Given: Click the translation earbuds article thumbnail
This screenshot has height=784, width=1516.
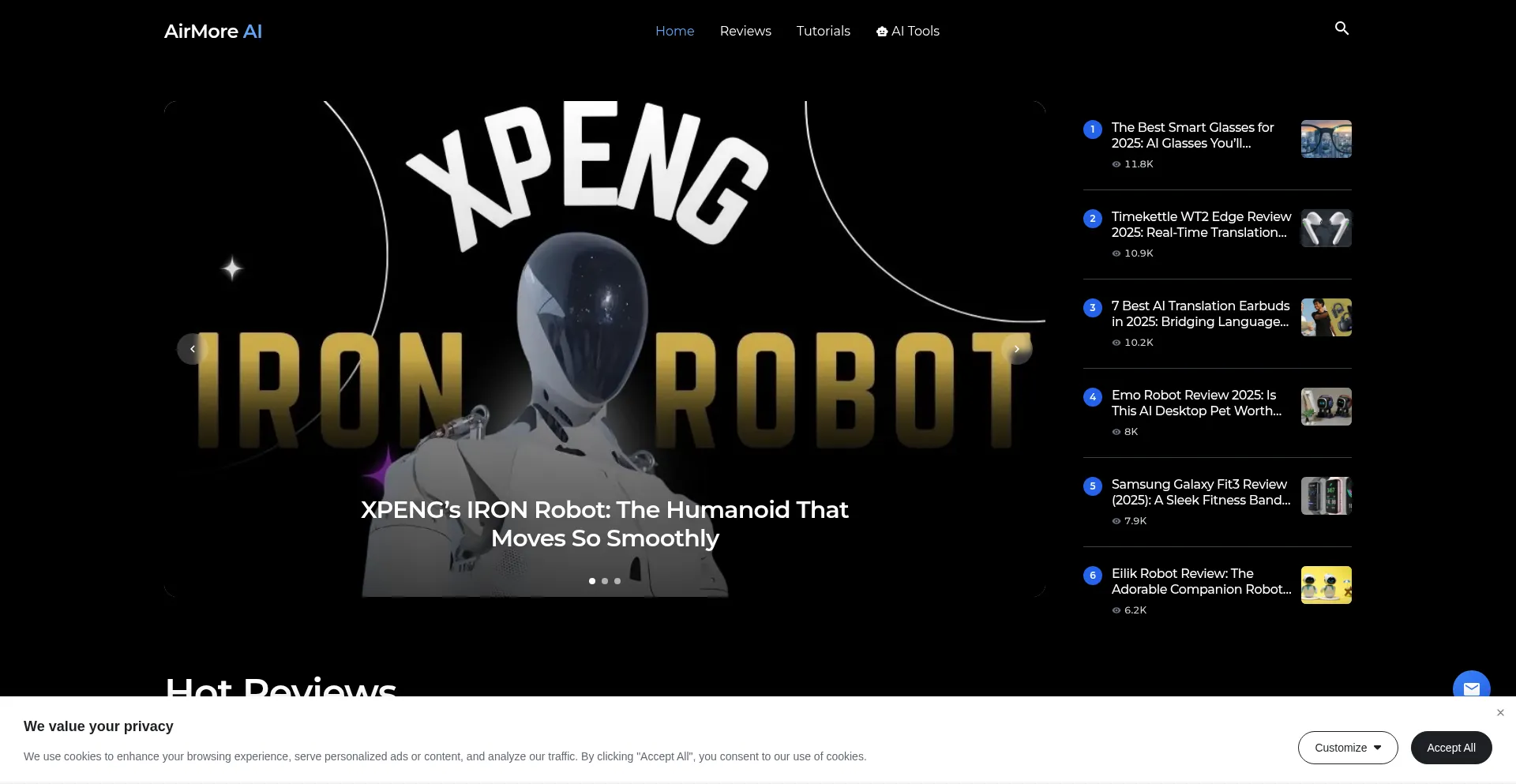Looking at the screenshot, I should (1326, 317).
